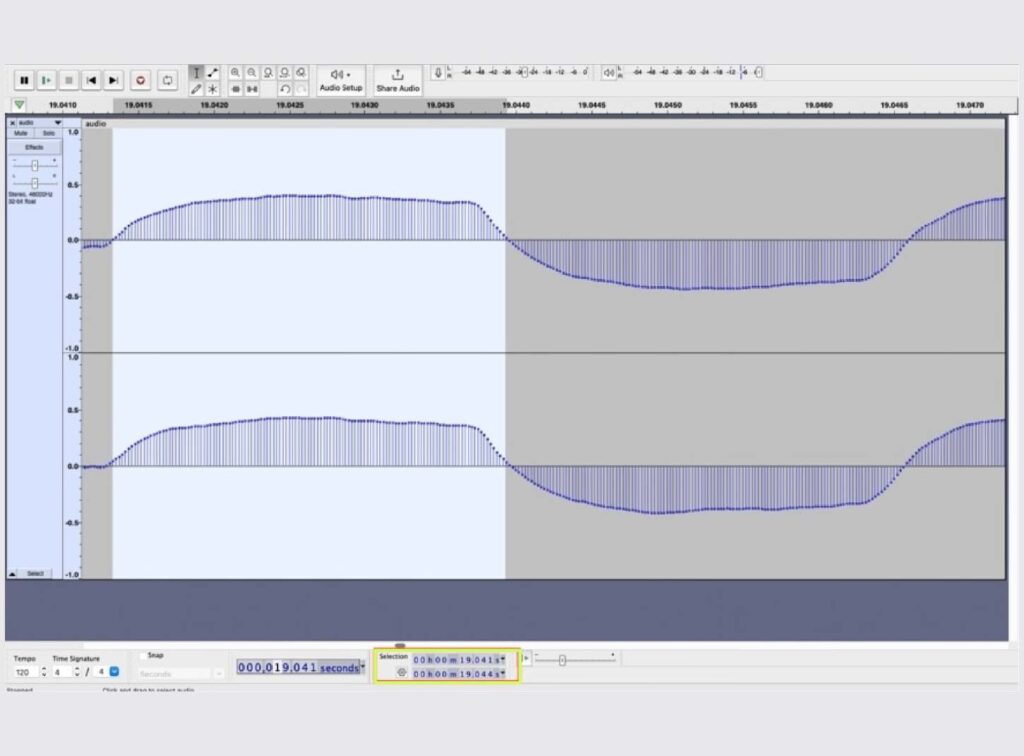Screen dimensions: 1024x756
Task: Fit selection to window width
Action: coord(268,72)
